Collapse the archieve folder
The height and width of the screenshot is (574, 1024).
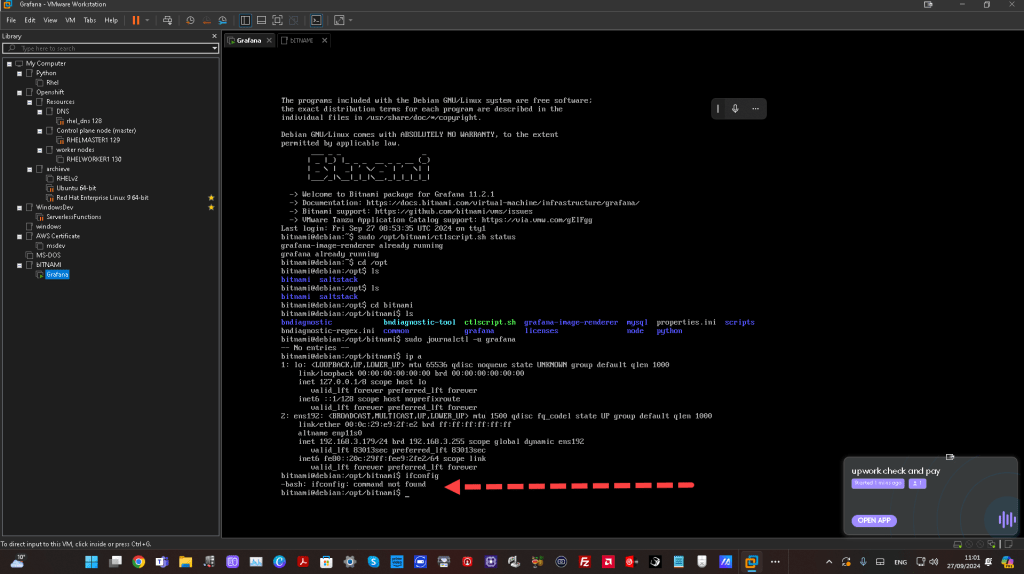[29, 169]
